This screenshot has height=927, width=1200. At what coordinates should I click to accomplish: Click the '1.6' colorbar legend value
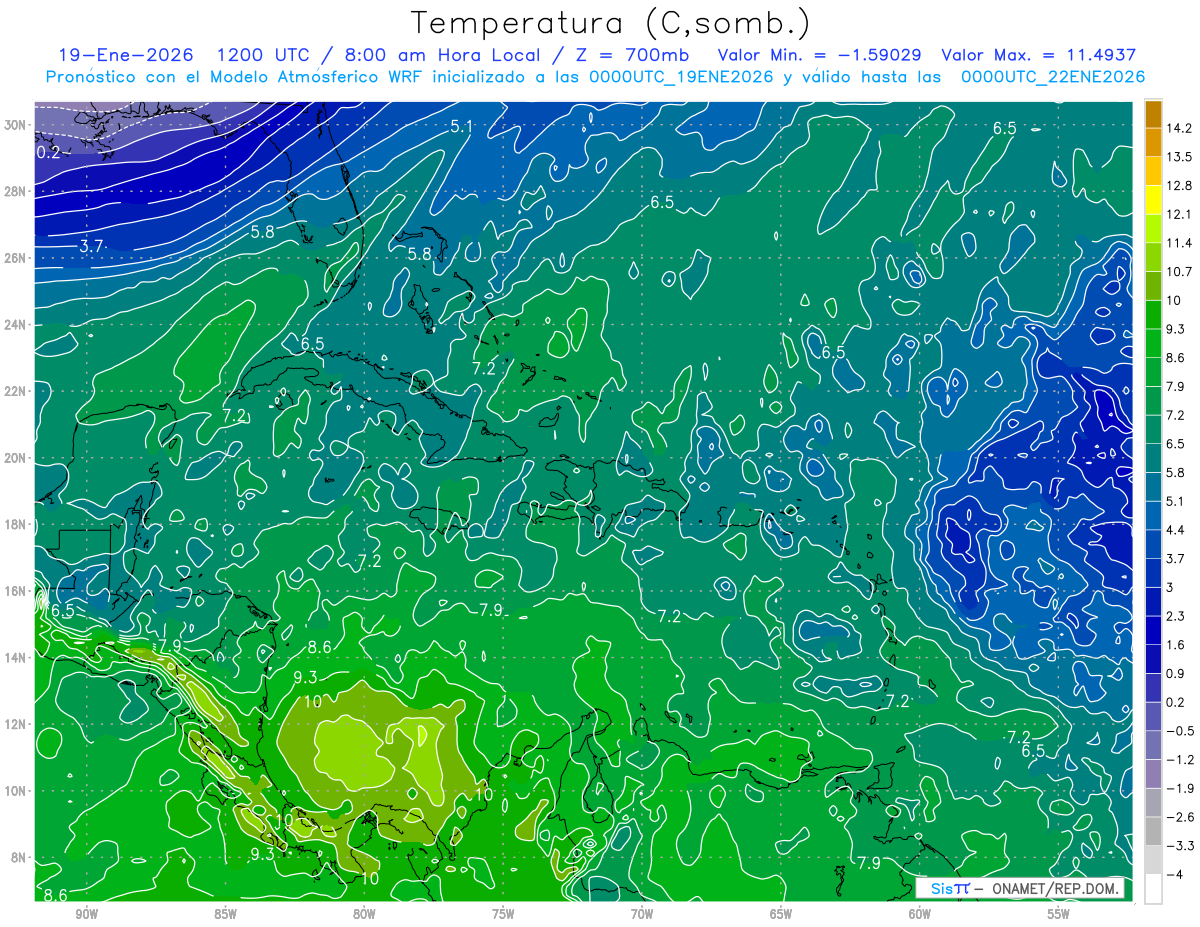coord(1178,645)
